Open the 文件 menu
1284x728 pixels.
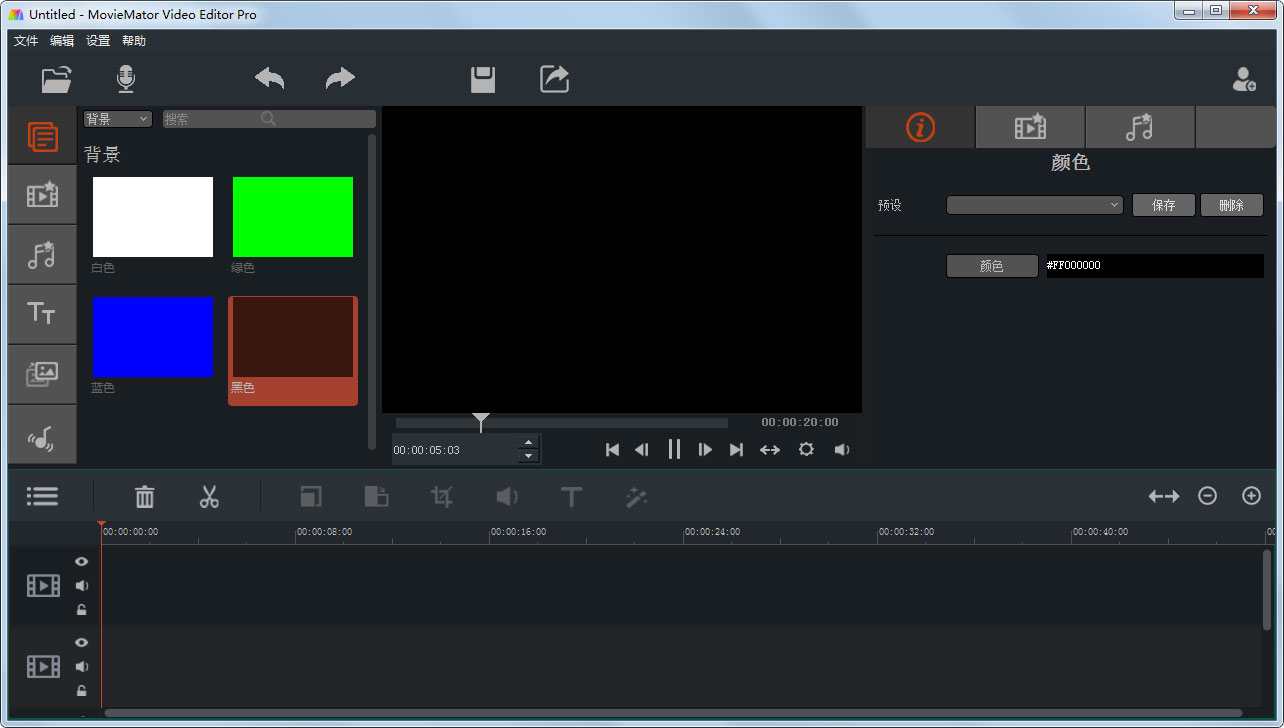tap(26, 41)
